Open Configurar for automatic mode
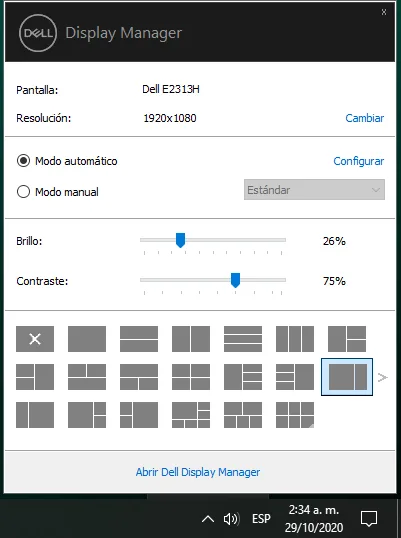Viewport: 401px width, 538px height. tap(358, 161)
